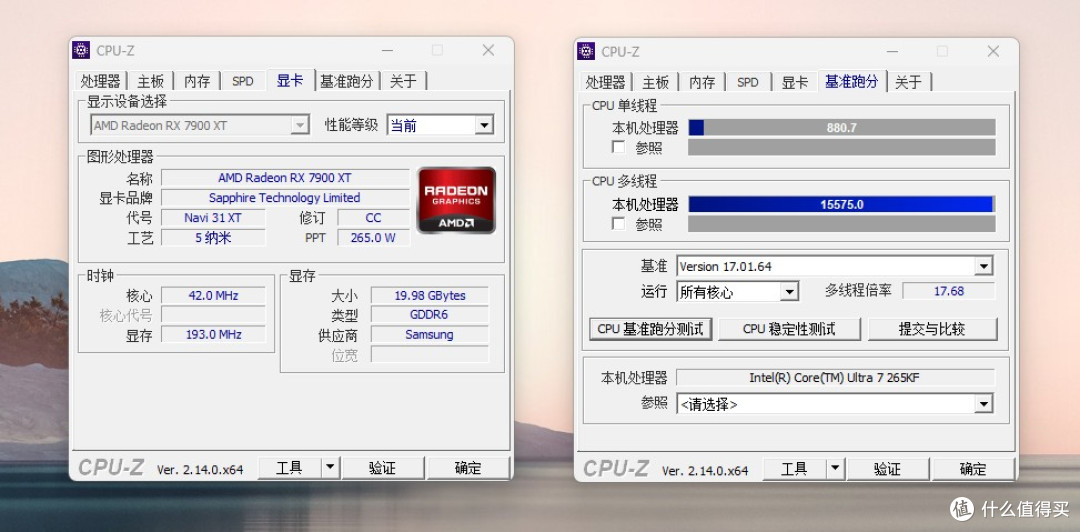
Task: Open the 显示设备选择 AMD Radeon dropdown
Action: (x=300, y=125)
